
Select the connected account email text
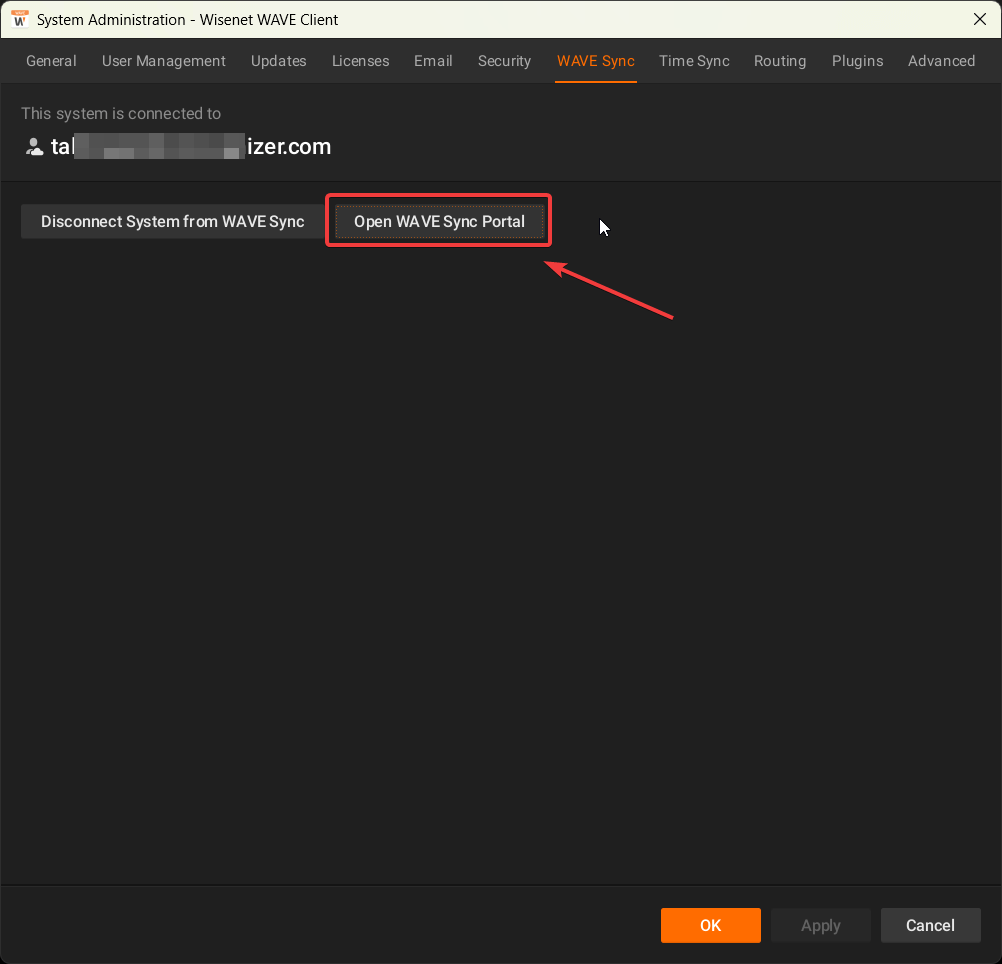(x=191, y=146)
